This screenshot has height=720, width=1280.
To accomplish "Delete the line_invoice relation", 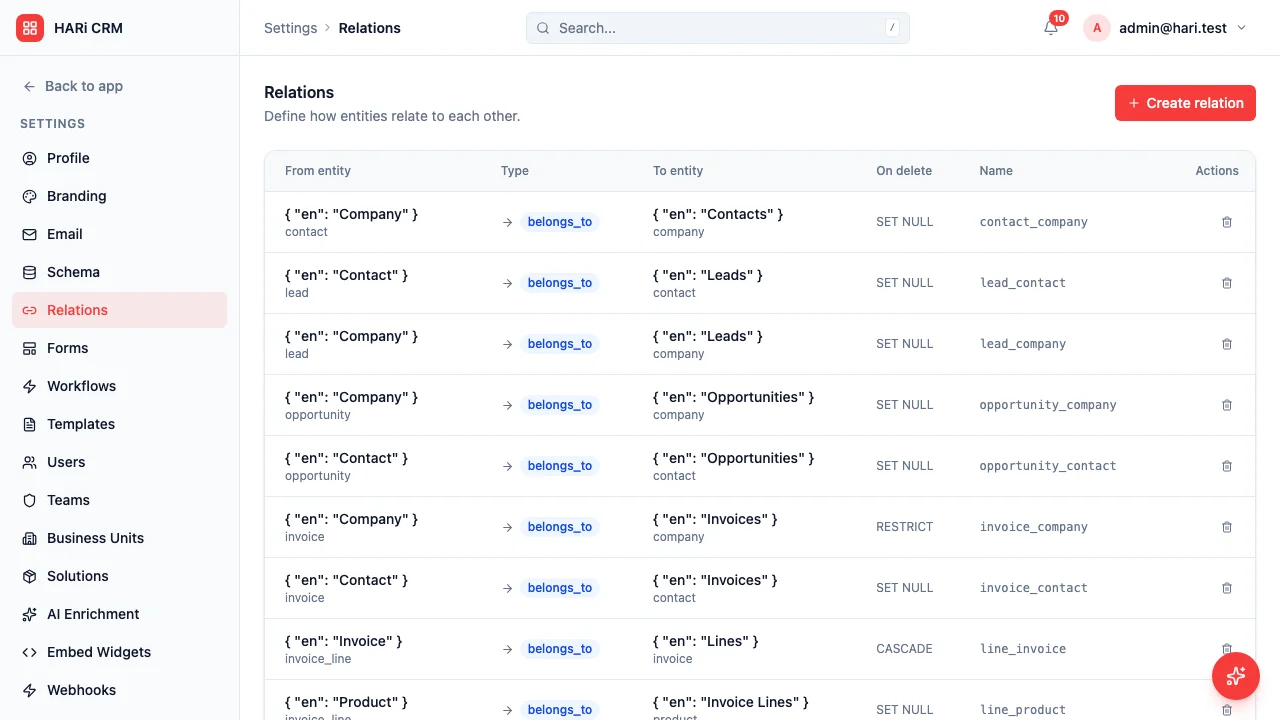I will click(x=1227, y=649).
